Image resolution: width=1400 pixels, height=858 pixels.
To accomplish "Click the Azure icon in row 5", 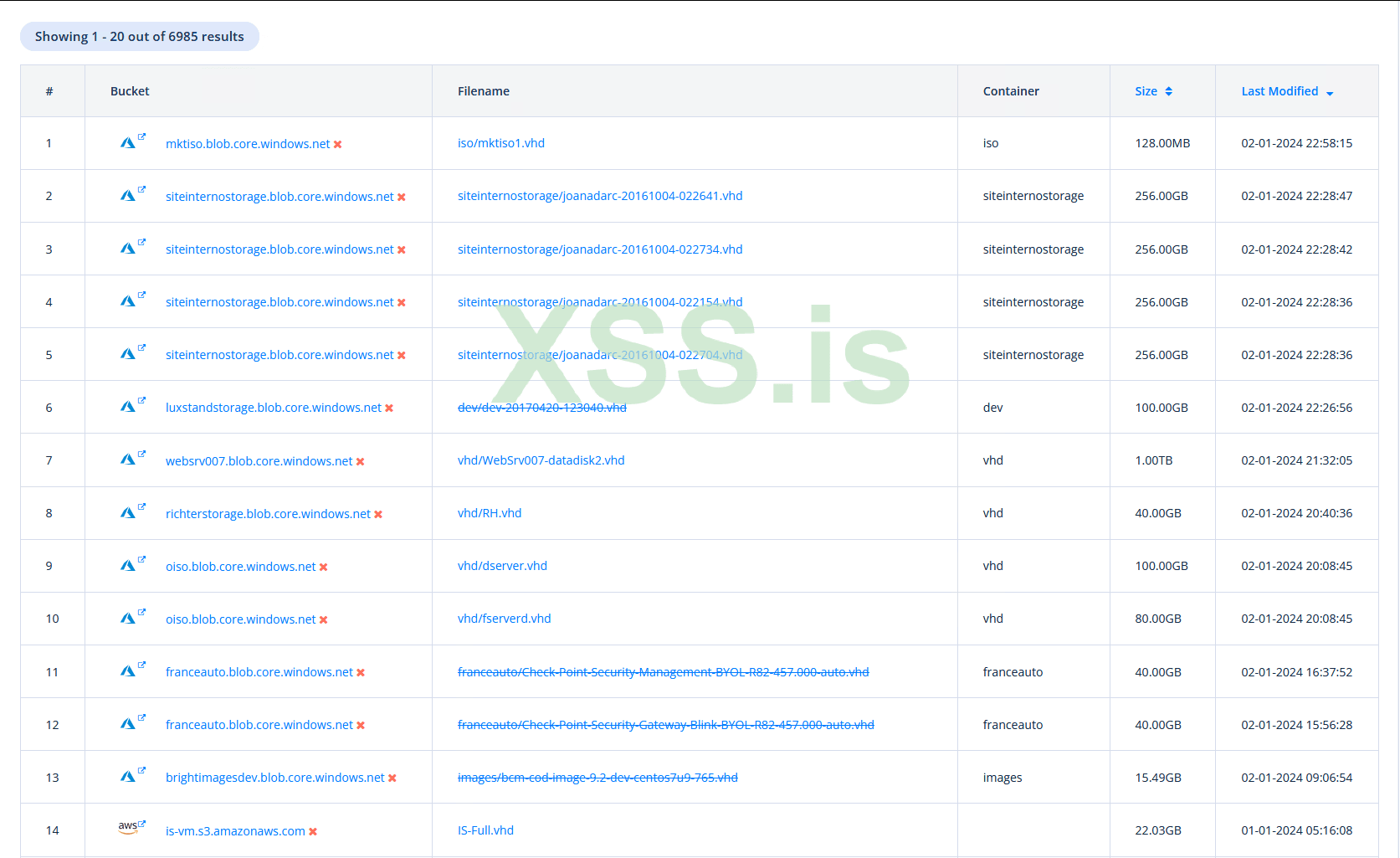I will point(127,354).
